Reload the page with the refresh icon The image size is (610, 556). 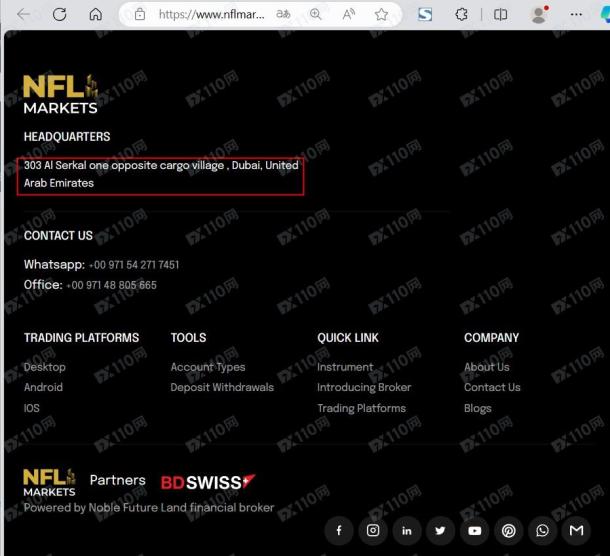point(60,14)
